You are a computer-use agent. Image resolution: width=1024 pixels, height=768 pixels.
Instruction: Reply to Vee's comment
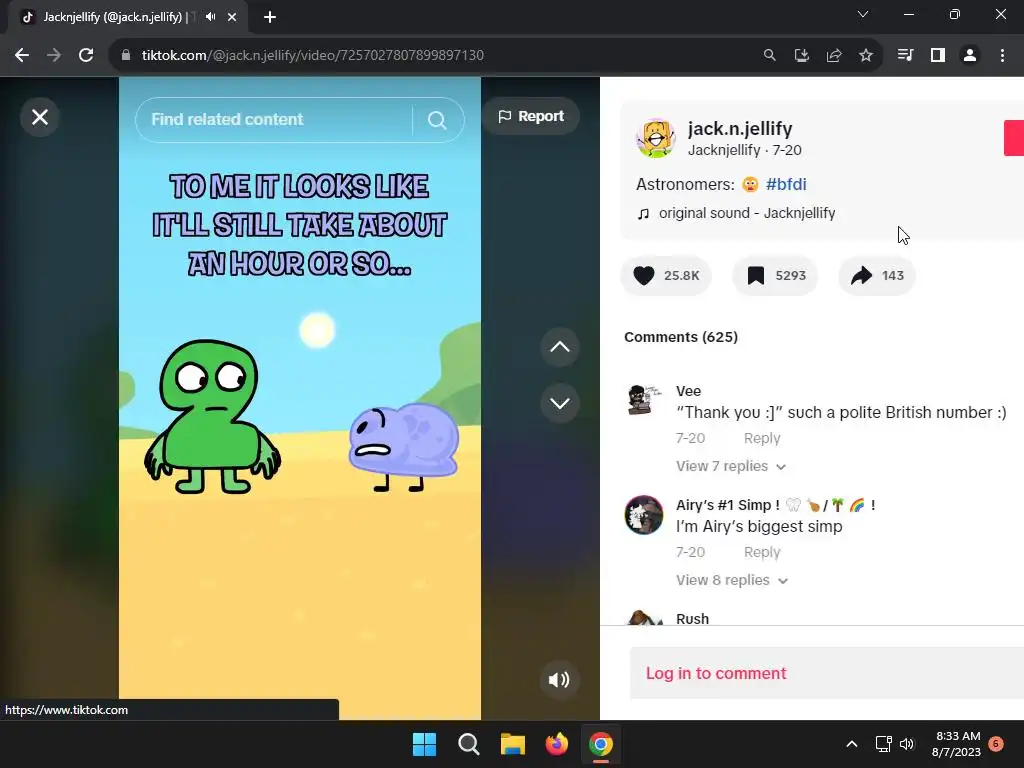tap(762, 438)
